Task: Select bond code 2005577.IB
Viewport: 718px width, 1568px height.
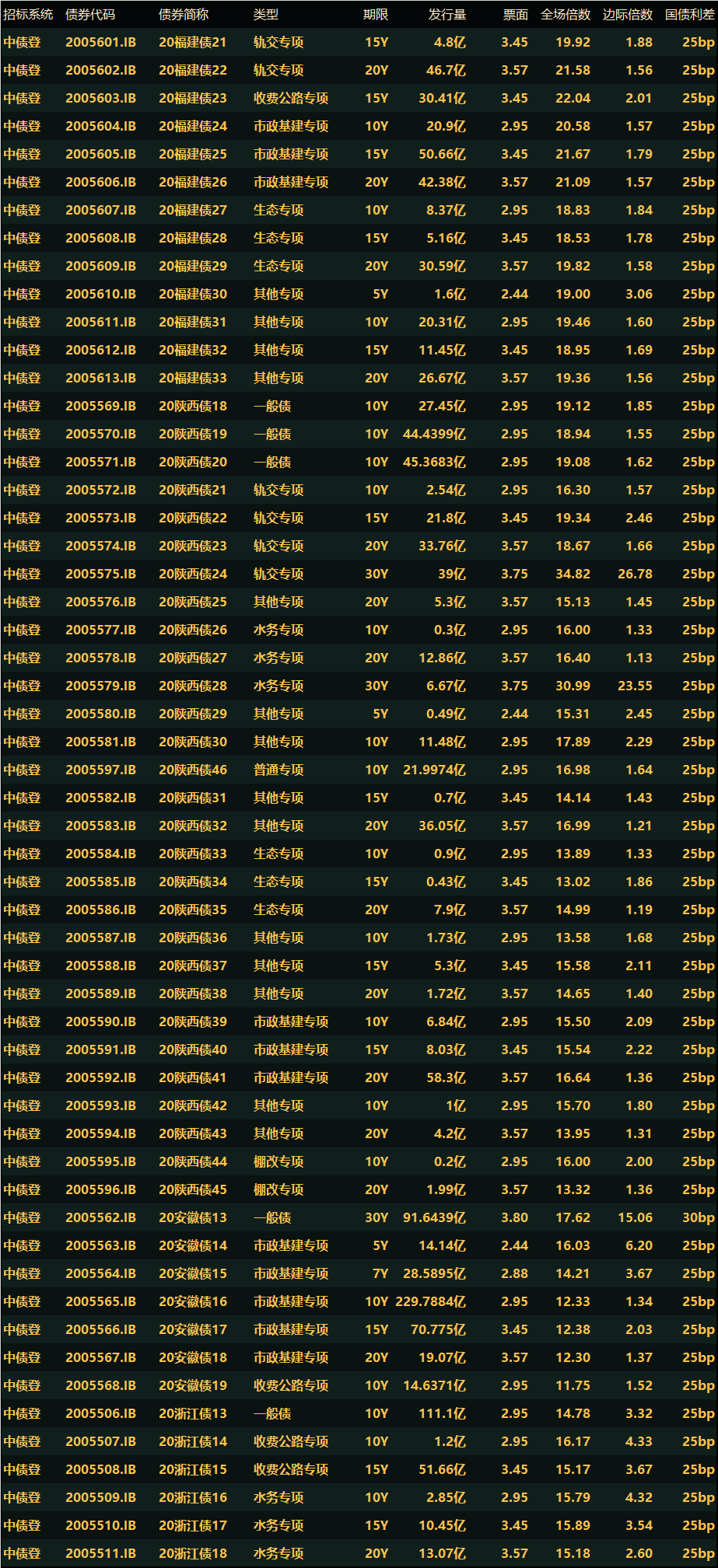Action: point(100,630)
